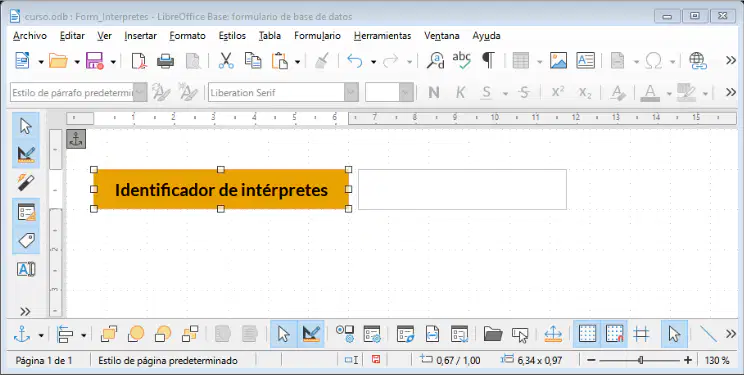Screen dimensions: 744x375
Task: Toggle underline (S) formatting
Action: pyautogui.click(x=486, y=93)
